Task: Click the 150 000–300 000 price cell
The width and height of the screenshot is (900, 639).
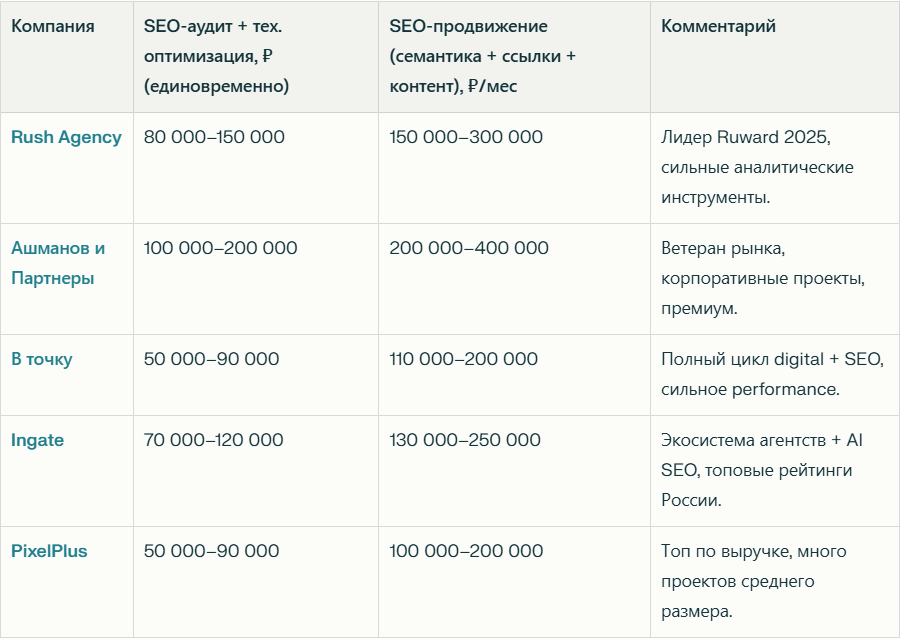Action: point(465,137)
